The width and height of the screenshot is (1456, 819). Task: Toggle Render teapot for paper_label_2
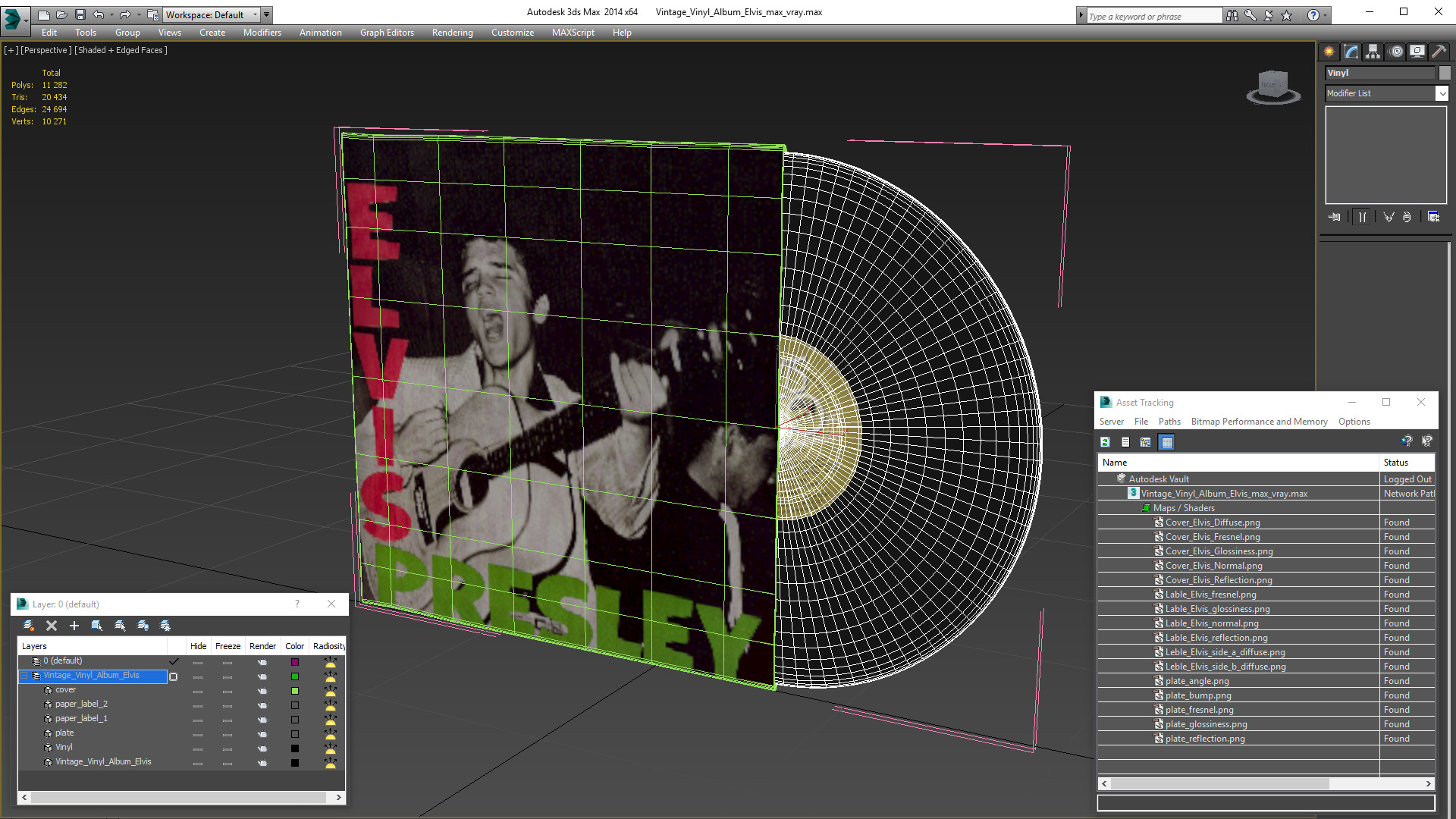(x=262, y=705)
